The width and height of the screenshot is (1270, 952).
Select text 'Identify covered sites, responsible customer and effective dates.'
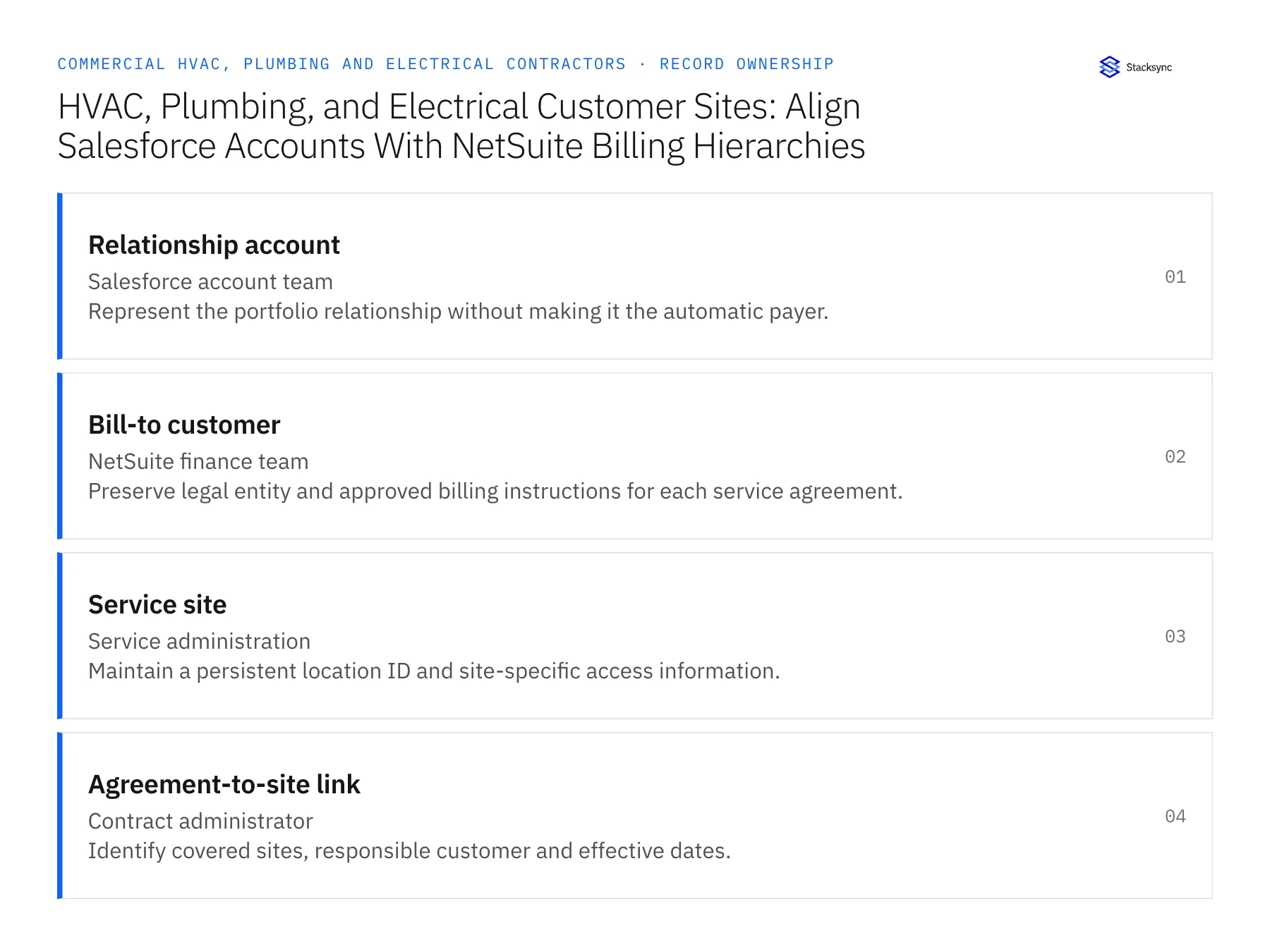(409, 851)
